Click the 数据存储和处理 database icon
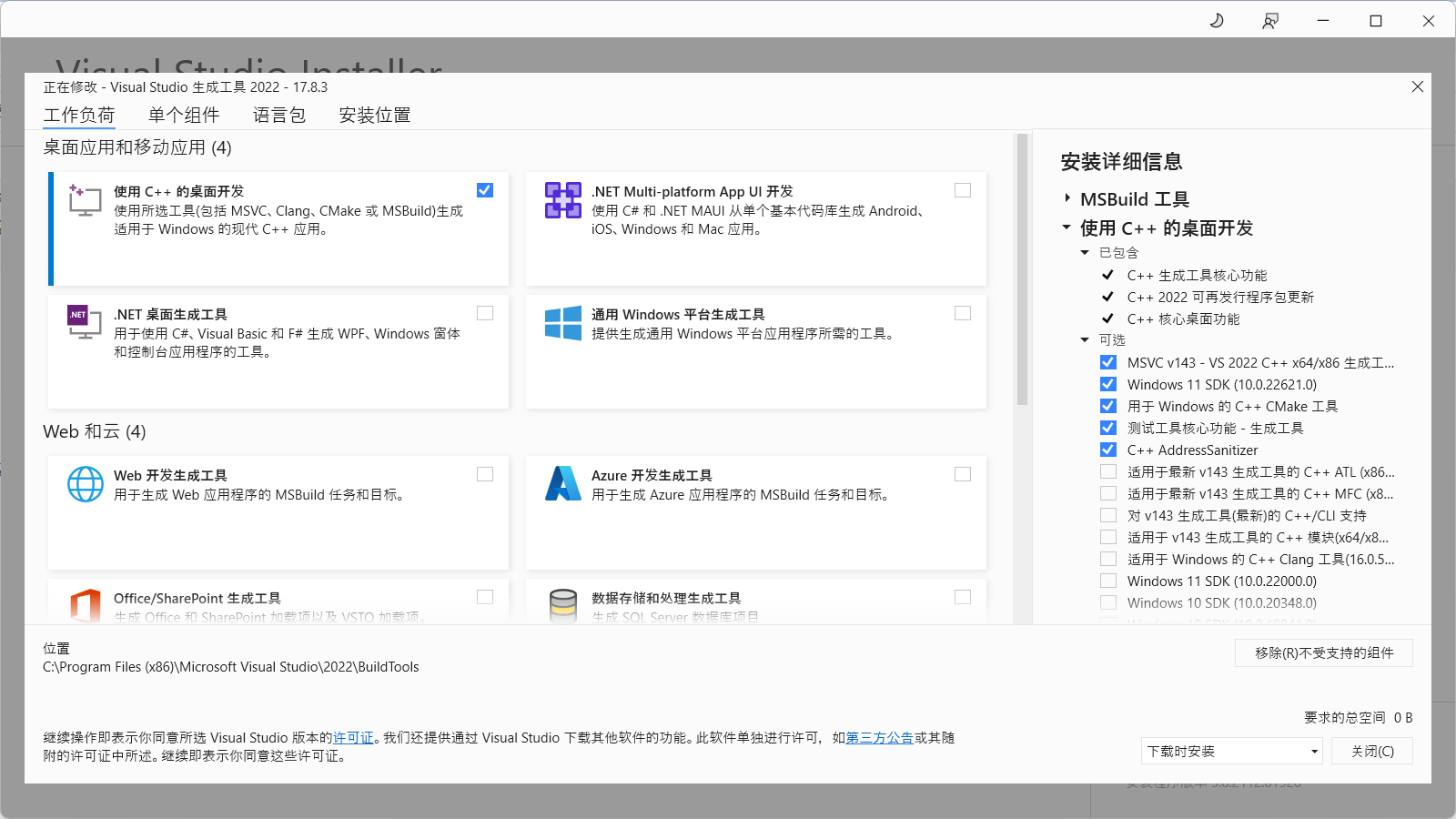The width and height of the screenshot is (1456, 819). [563, 606]
